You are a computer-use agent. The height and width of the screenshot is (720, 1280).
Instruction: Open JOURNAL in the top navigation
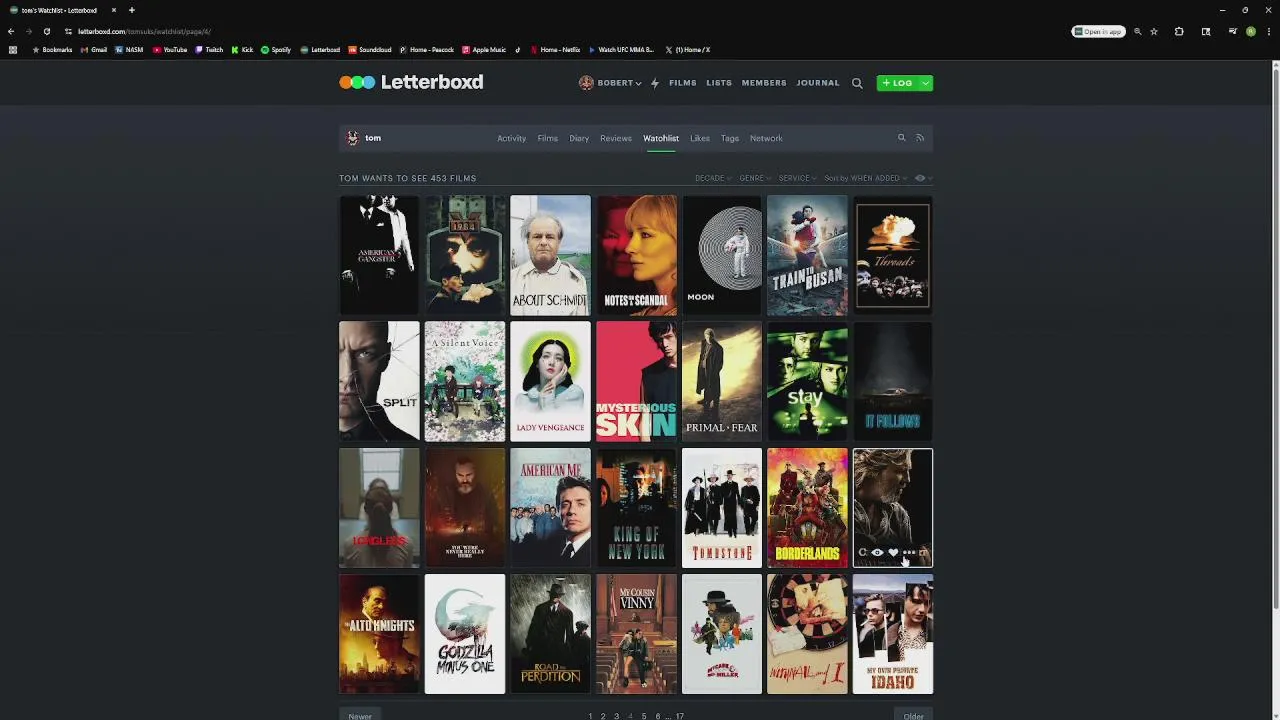coord(818,83)
